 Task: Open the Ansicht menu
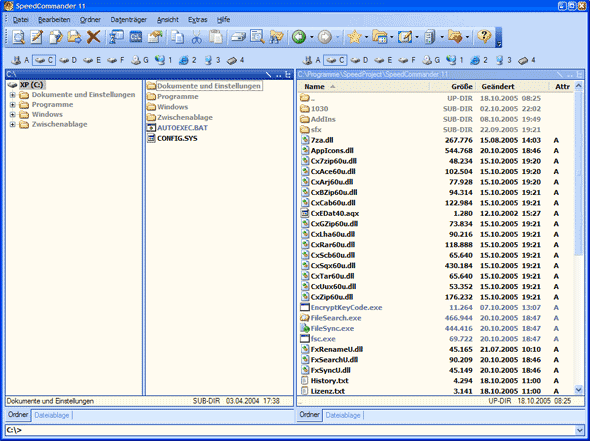coord(167,20)
